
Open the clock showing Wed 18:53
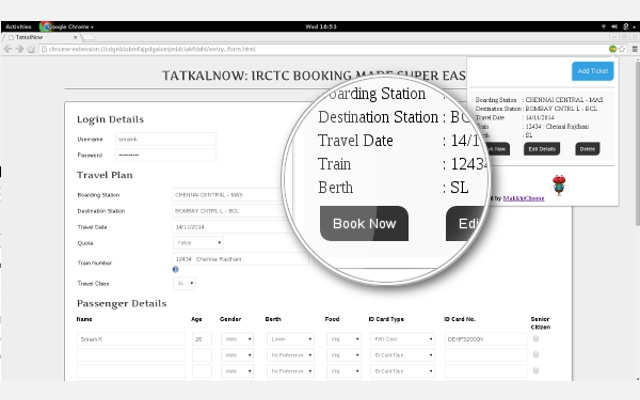click(321, 27)
